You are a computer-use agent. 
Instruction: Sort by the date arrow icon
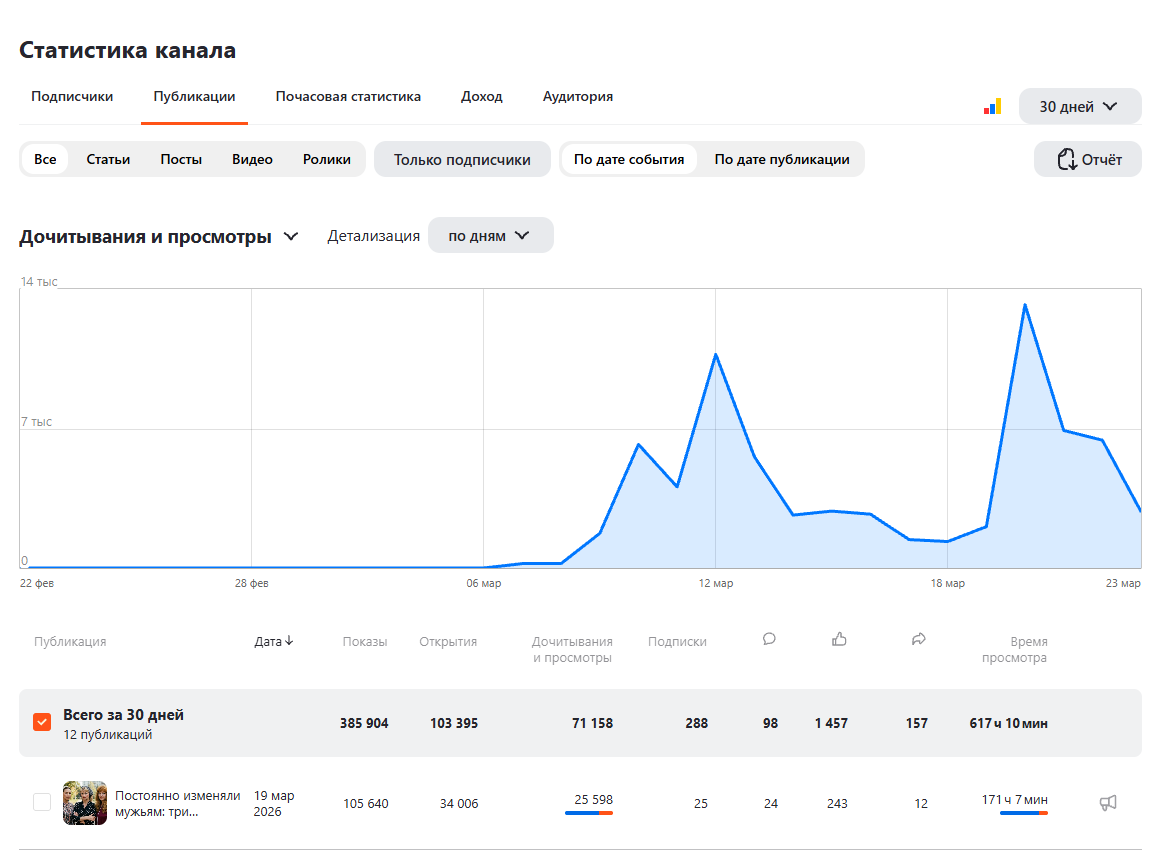[289, 641]
